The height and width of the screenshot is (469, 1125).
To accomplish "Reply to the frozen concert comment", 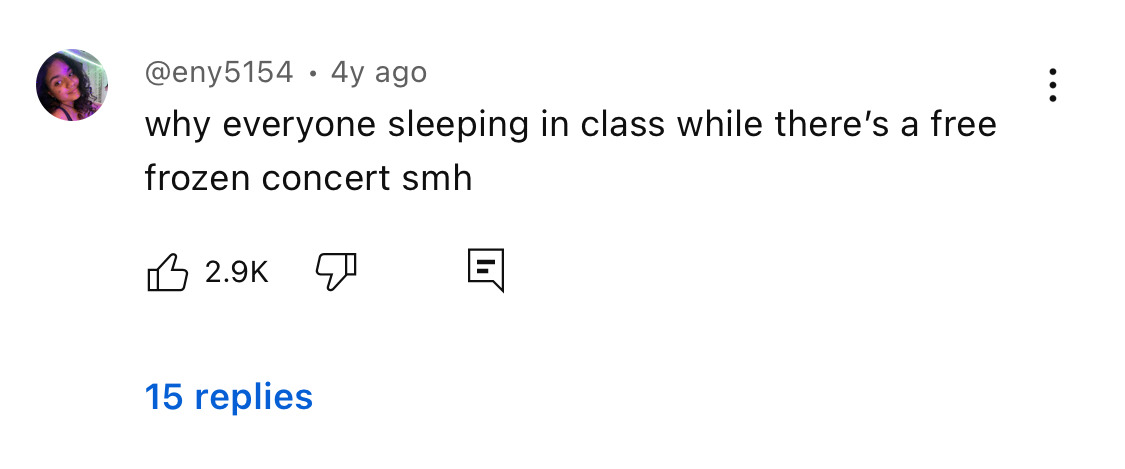I will pyautogui.click(x=486, y=270).
